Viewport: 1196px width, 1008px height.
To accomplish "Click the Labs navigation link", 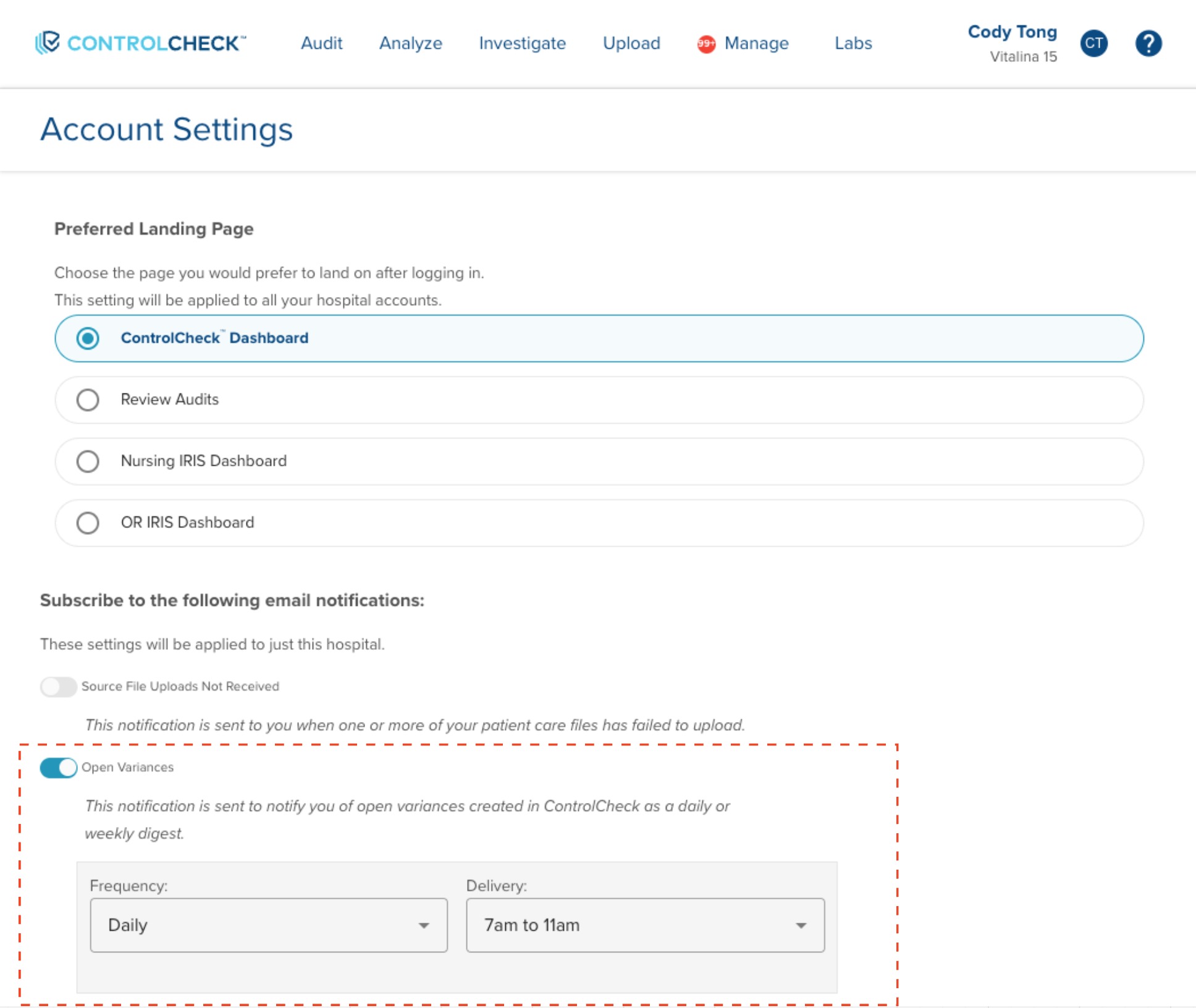I will pos(853,43).
